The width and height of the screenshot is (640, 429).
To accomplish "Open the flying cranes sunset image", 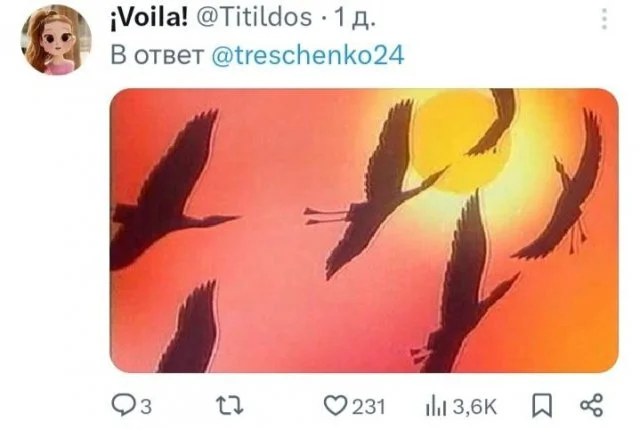I will (x=364, y=231).
